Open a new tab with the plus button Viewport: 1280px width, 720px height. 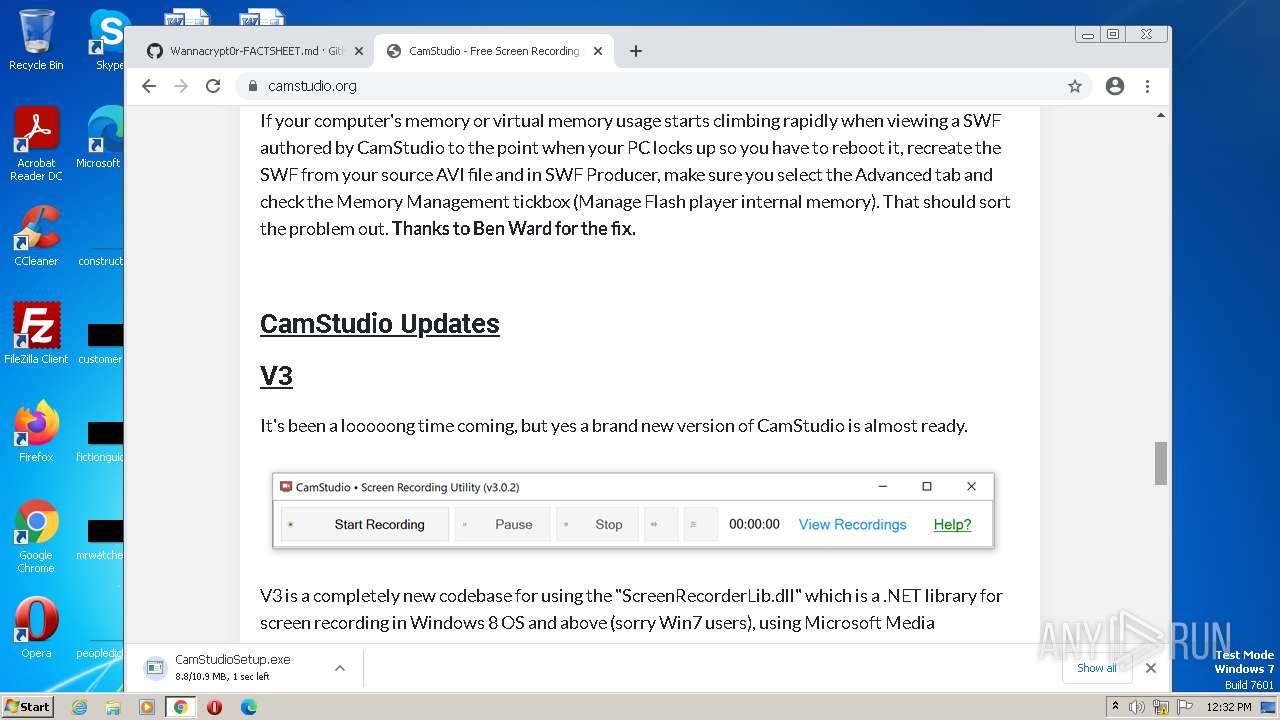tap(636, 51)
